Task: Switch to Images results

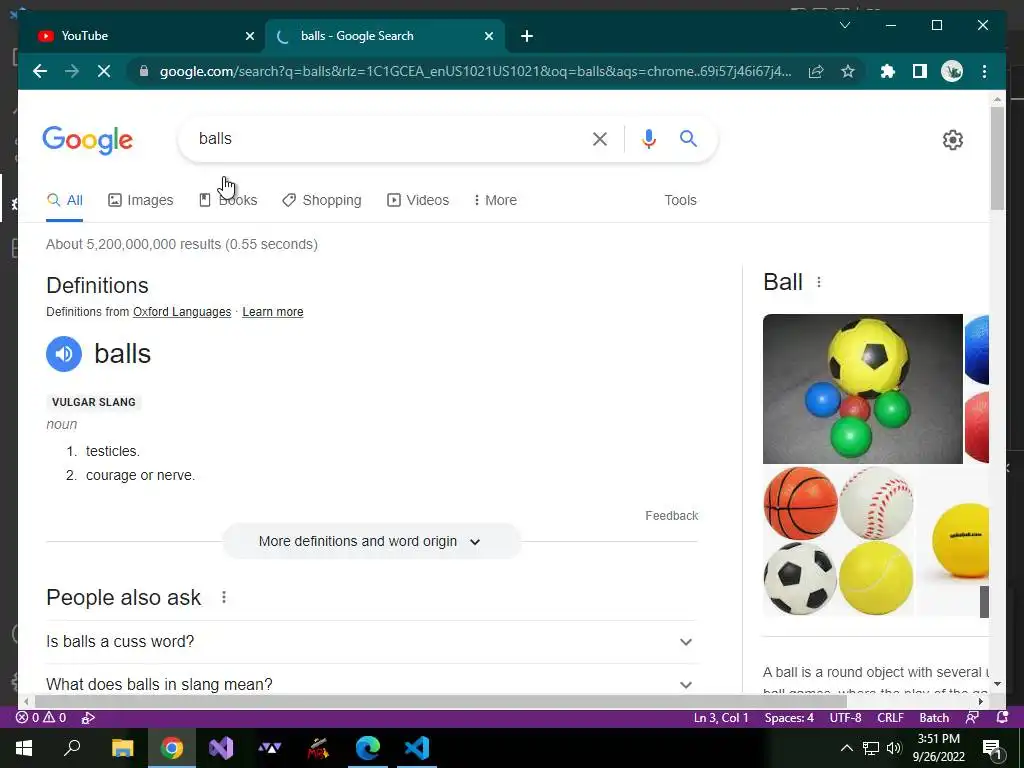Action: tap(140, 200)
